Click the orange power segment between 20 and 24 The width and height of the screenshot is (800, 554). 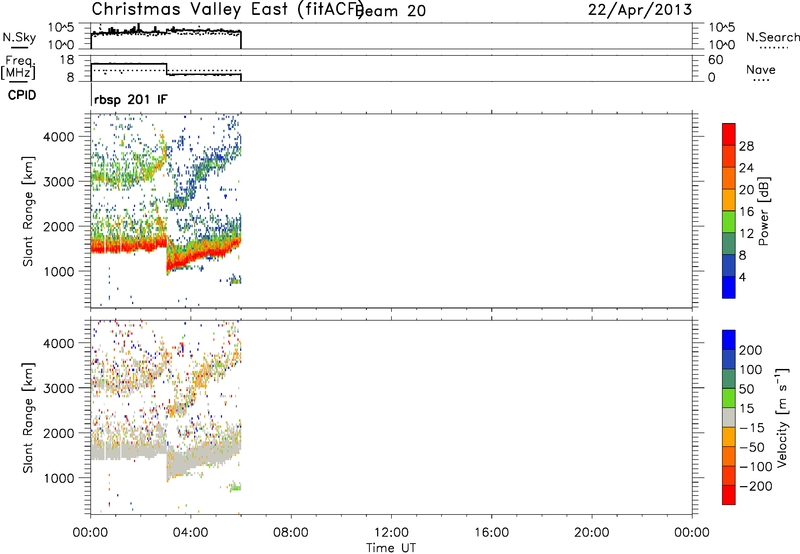tap(729, 178)
